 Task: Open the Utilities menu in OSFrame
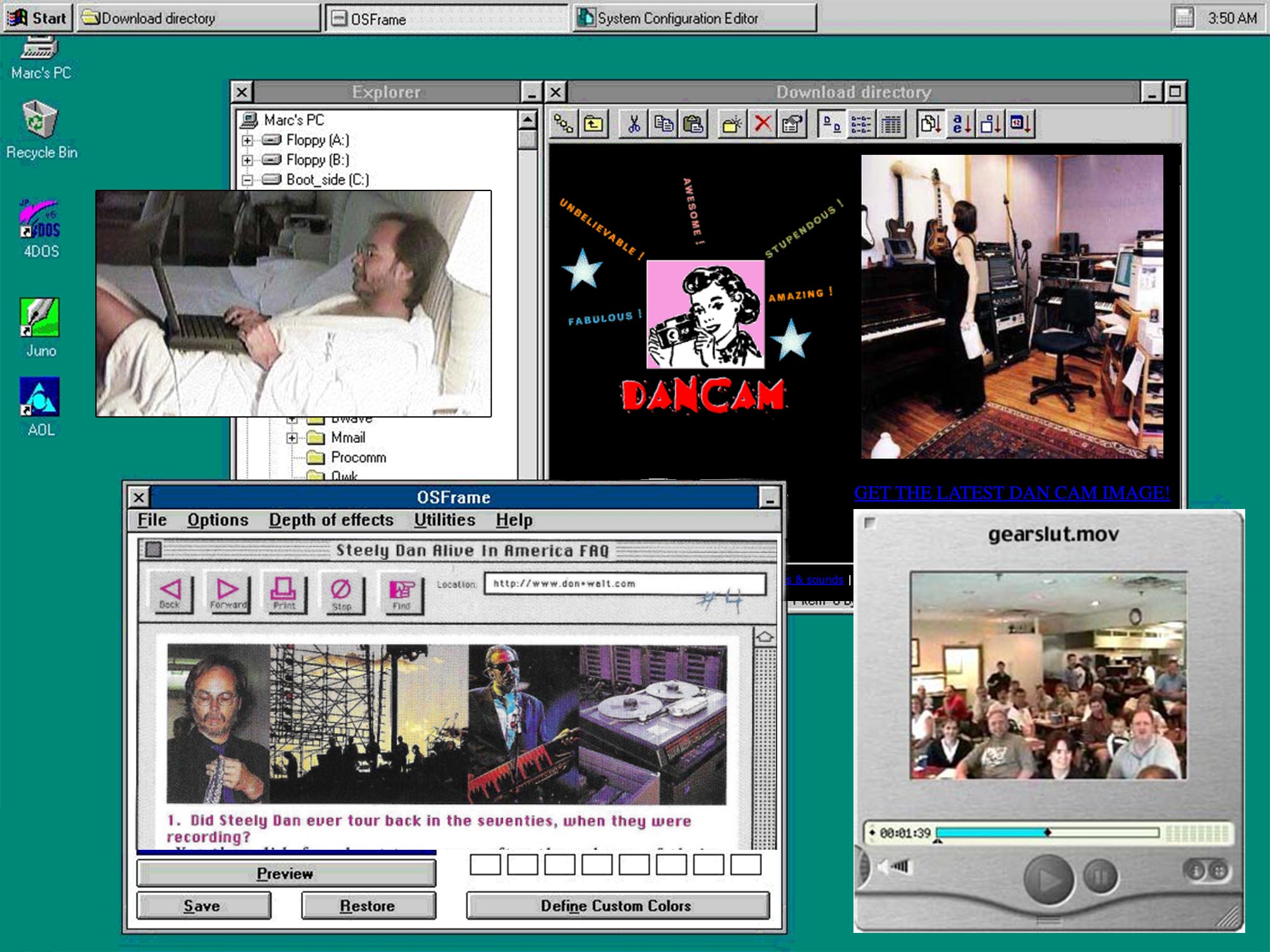[444, 520]
